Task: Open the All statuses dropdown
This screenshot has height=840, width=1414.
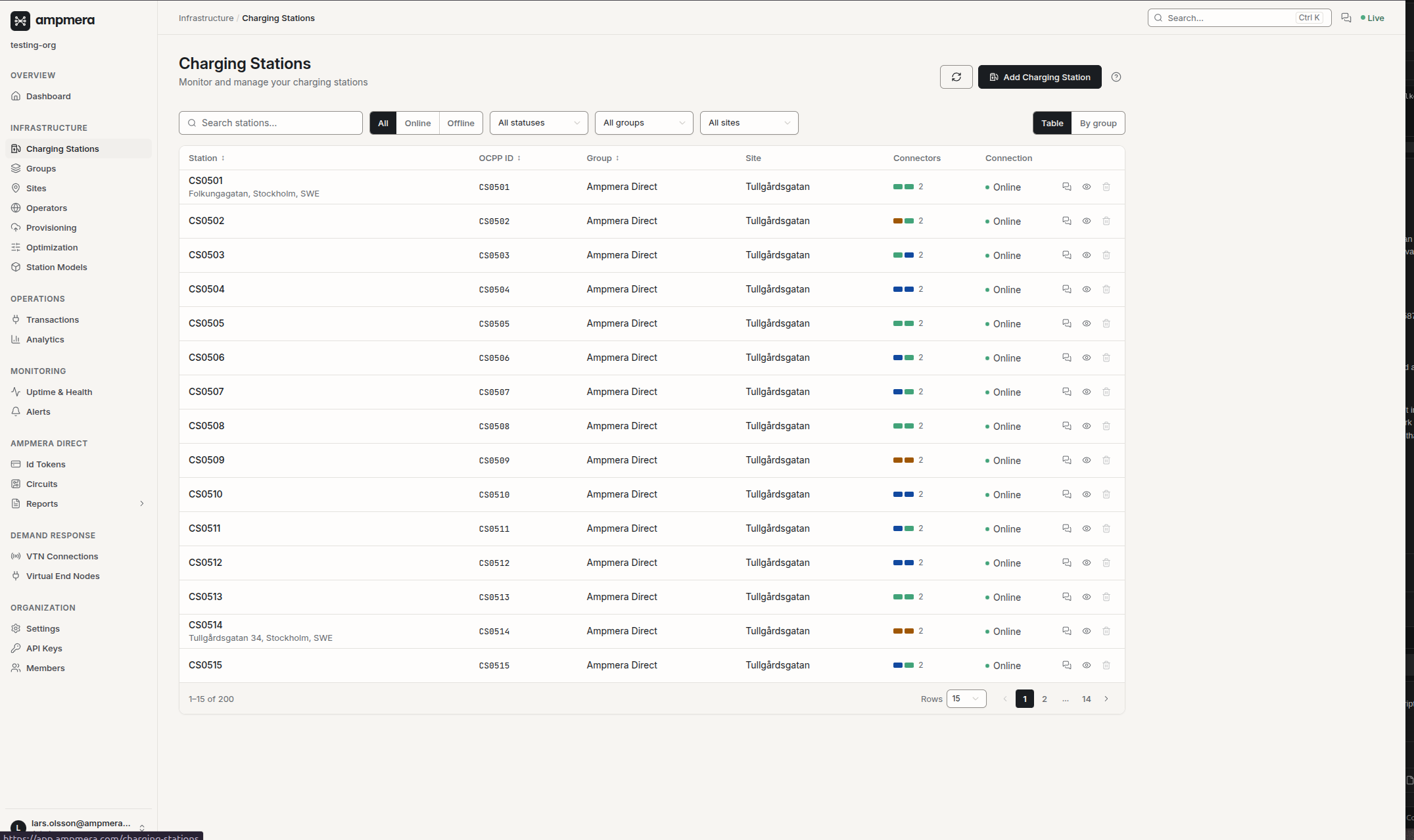Action: tap(538, 123)
